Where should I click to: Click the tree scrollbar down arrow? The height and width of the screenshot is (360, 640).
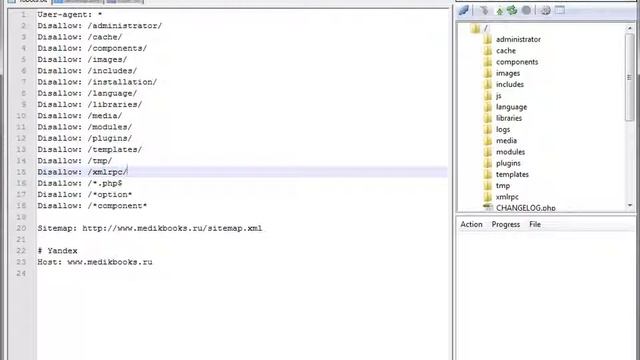[629, 205]
